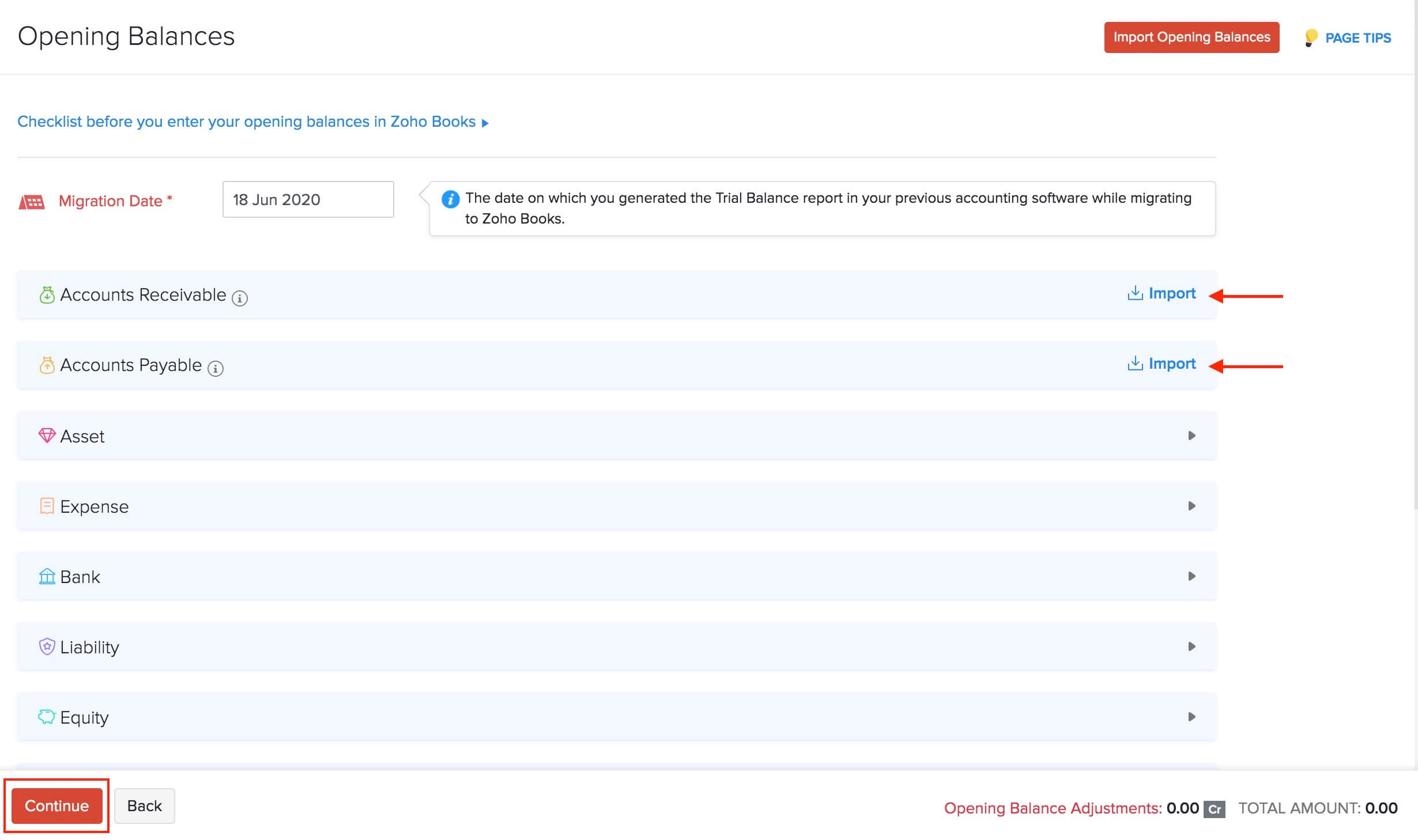
Task: Expand the Equity section arrow
Action: pos(1191,717)
